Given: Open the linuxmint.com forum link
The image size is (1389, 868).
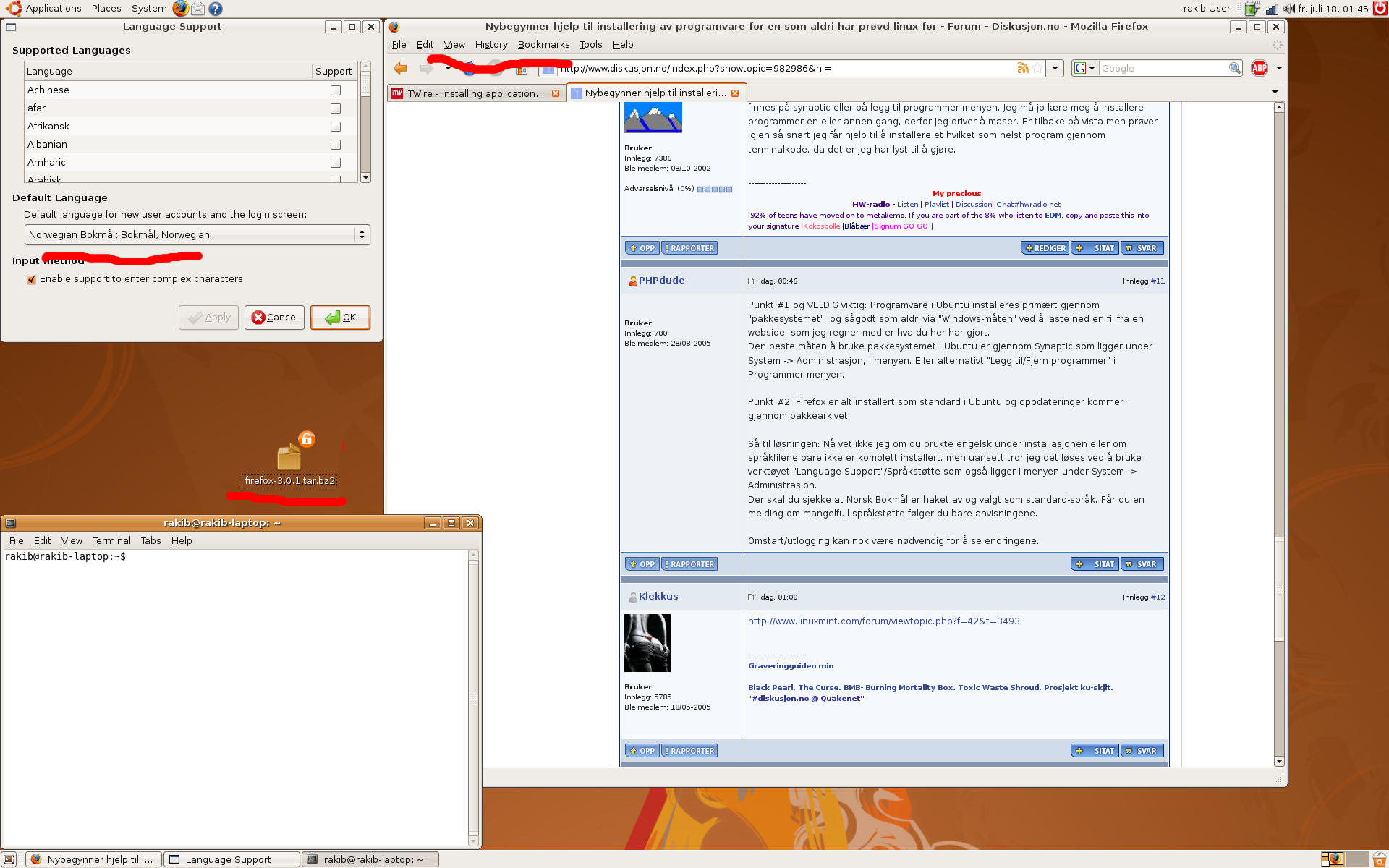Looking at the screenshot, I should [x=883, y=621].
